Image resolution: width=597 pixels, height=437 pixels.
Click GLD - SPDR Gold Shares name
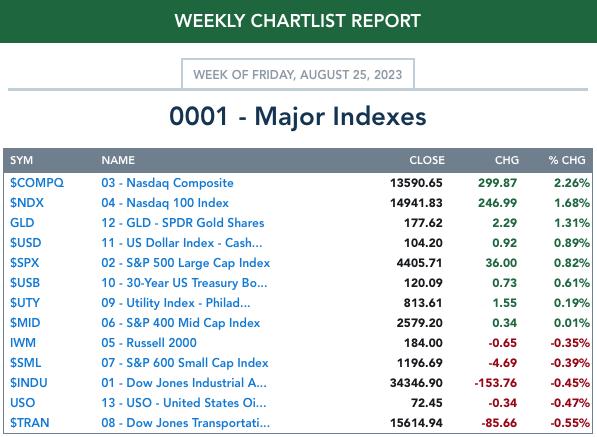point(183,223)
